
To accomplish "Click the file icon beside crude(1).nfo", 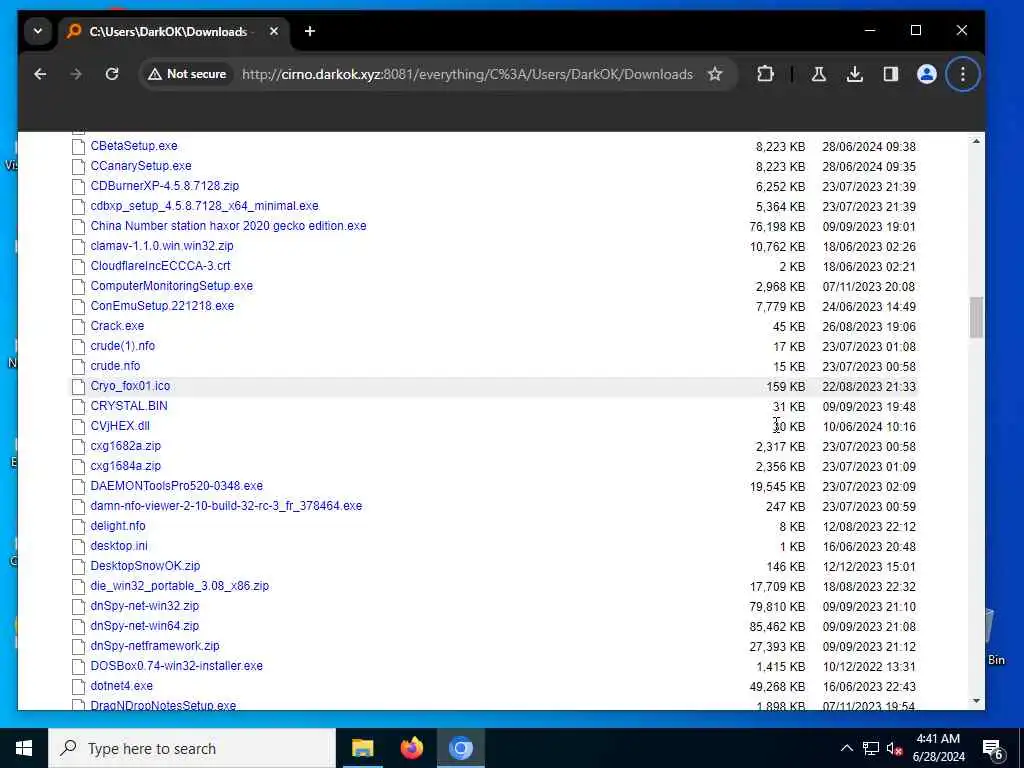I will (78, 346).
